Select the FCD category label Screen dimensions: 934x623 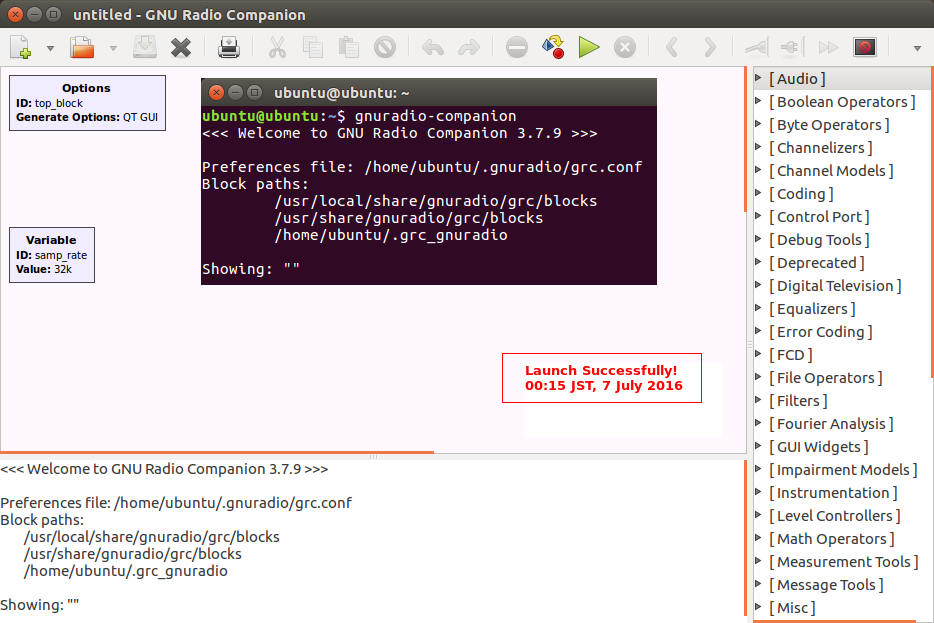point(790,355)
